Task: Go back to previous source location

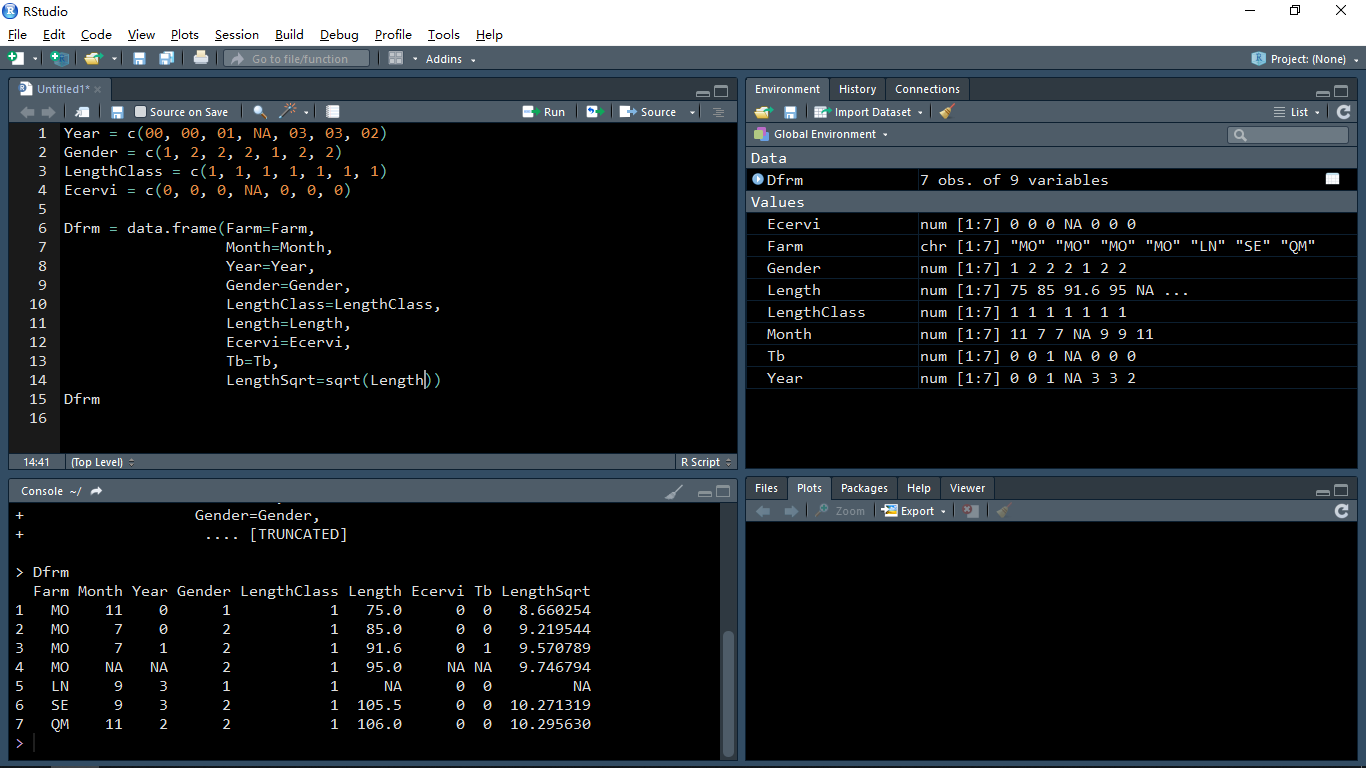Action: [x=27, y=112]
